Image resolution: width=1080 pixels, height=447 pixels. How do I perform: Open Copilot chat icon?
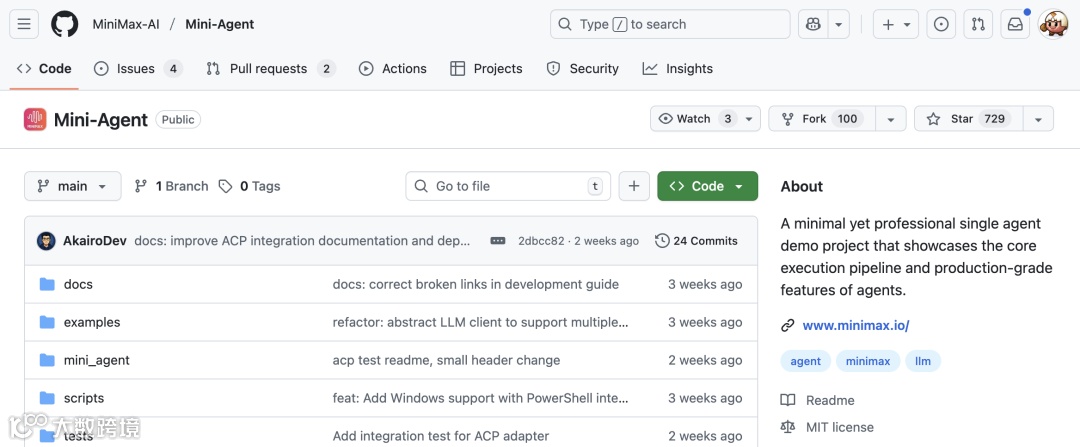812,24
